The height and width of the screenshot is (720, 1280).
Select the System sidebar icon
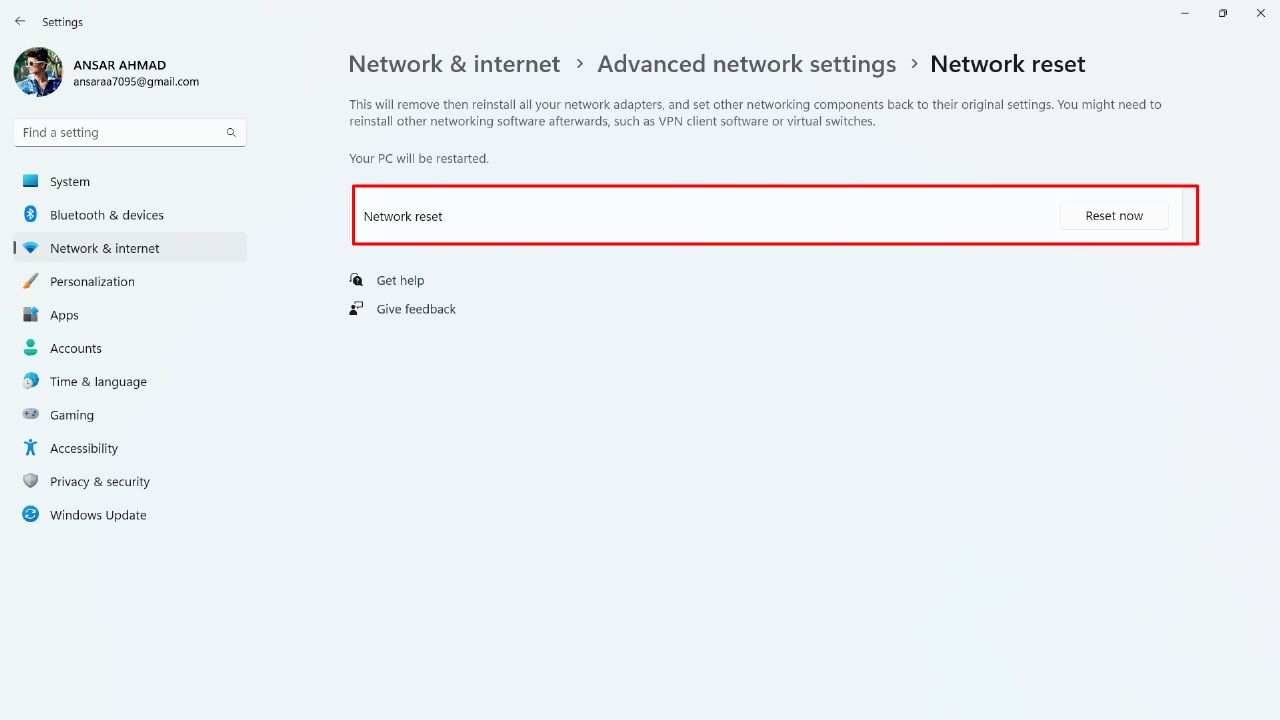[x=30, y=181]
